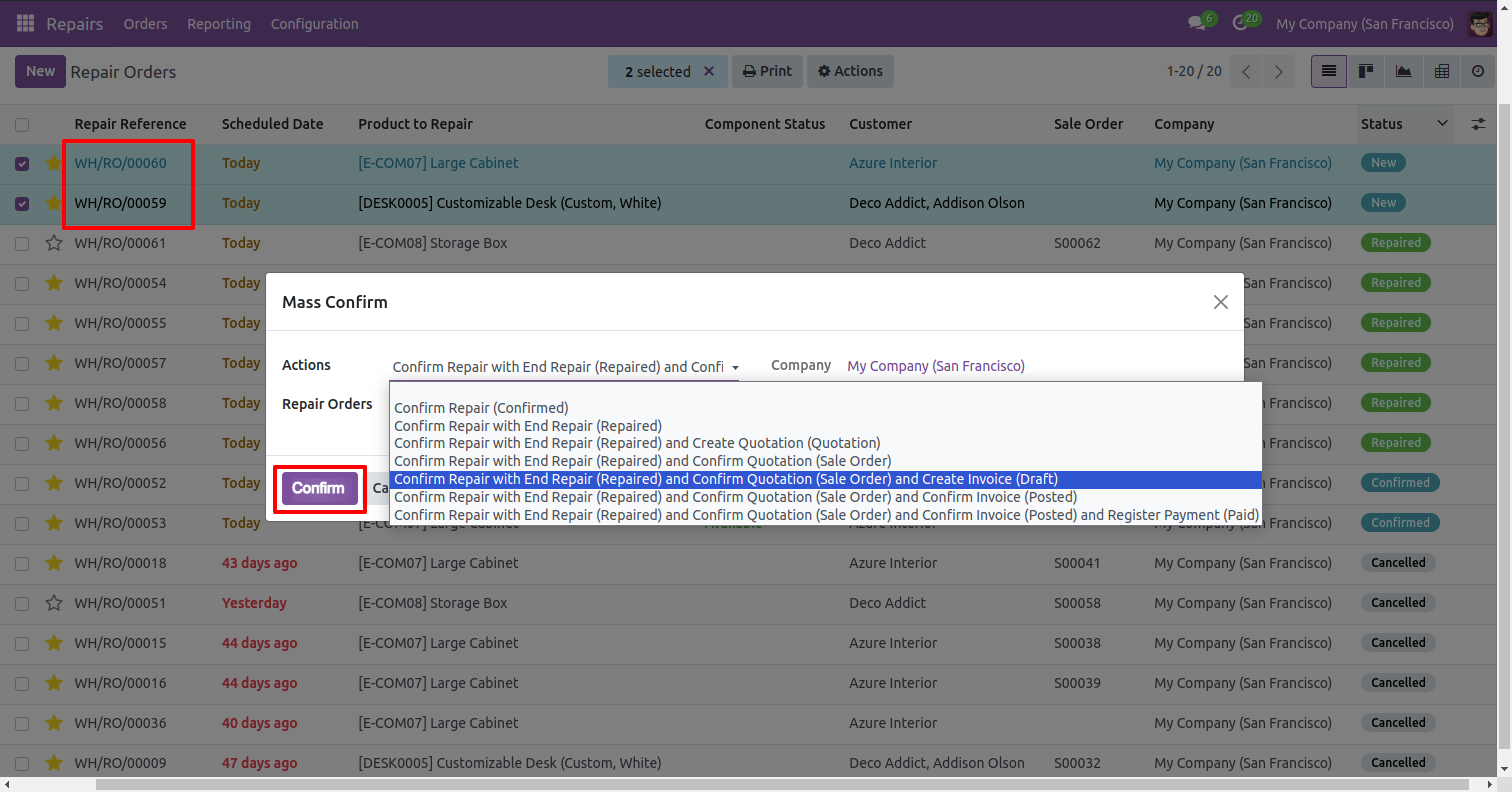Click the New repair order button
The width and height of the screenshot is (1512, 792).
pos(40,72)
